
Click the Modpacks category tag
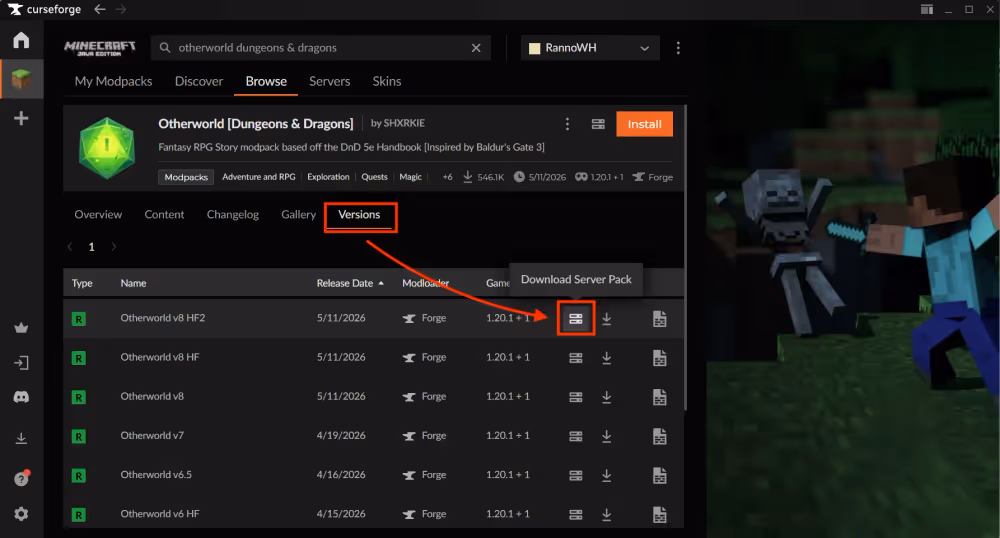[186, 177]
